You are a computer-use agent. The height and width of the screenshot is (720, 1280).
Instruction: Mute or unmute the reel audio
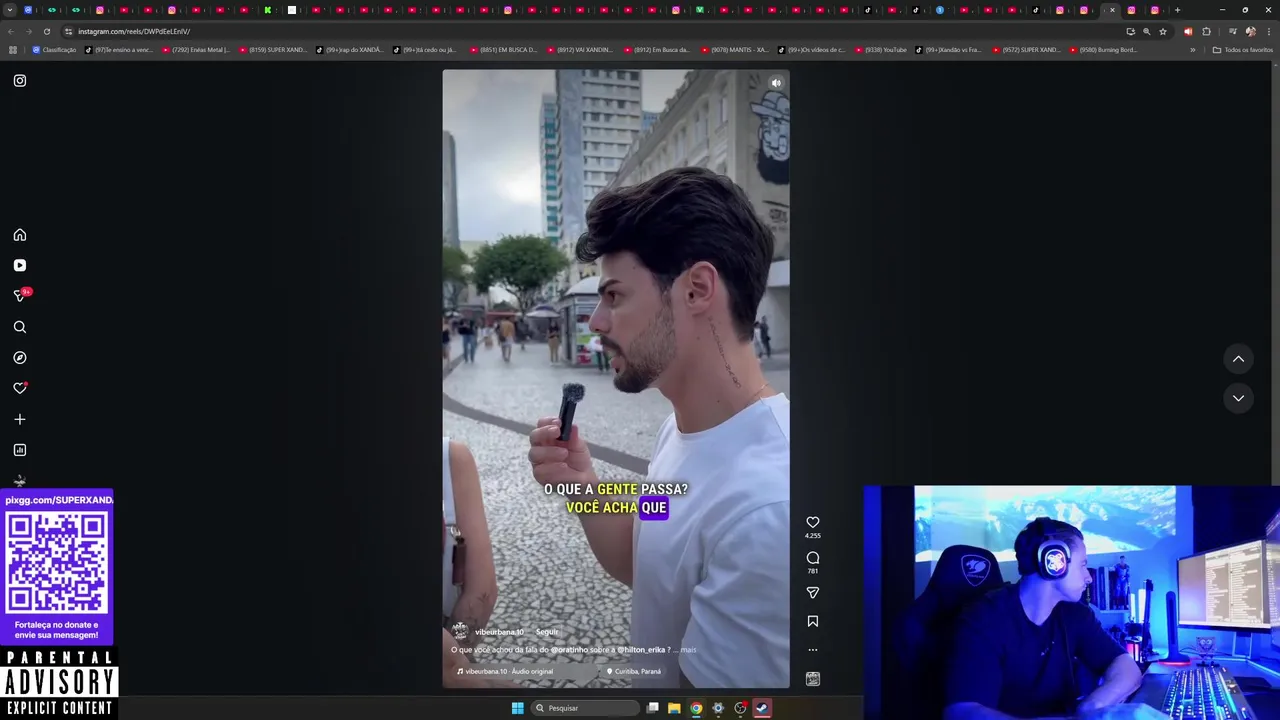[x=776, y=83]
